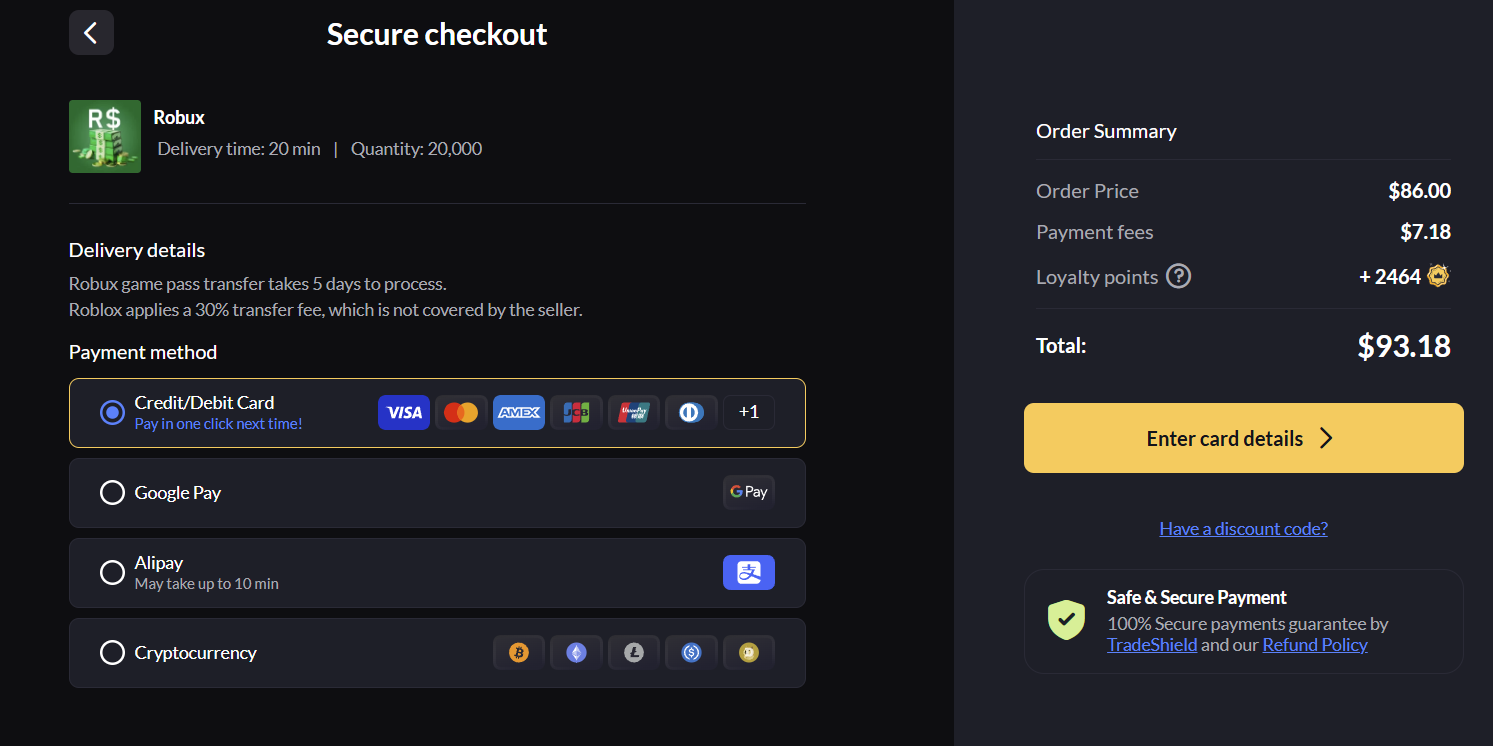Viewport: 1493px width, 746px height.
Task: Click the Robux product thumbnail
Action: coord(105,136)
